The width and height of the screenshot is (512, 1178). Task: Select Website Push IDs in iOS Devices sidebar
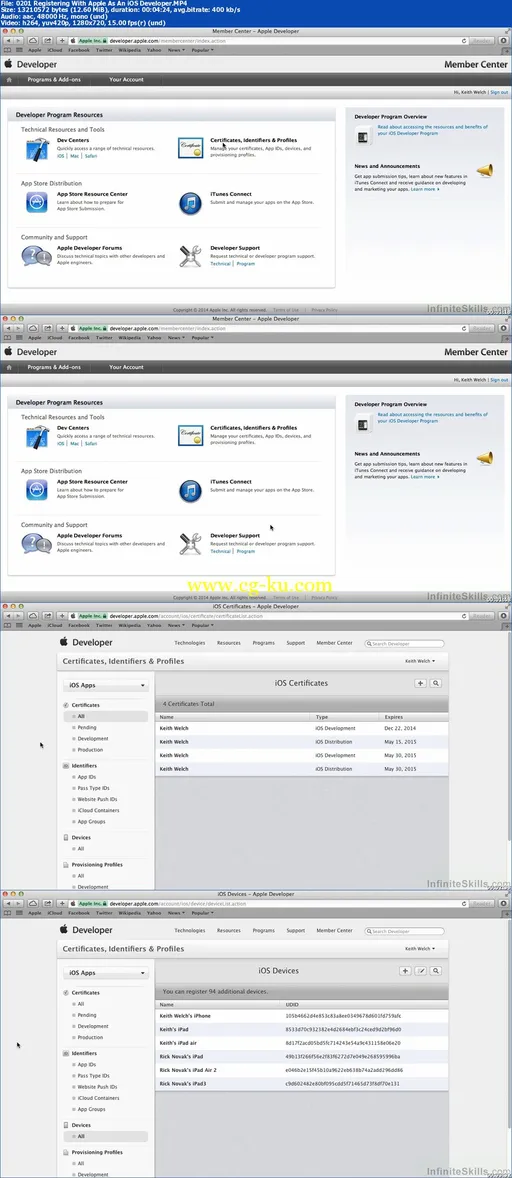coord(97,1087)
